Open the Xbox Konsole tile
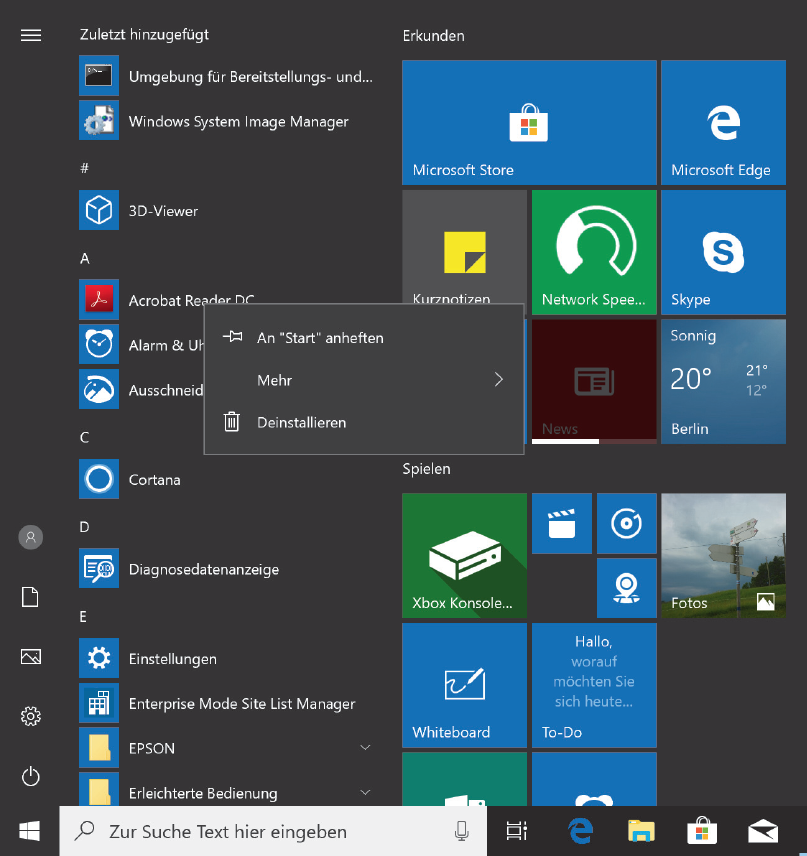Image resolution: width=807 pixels, height=856 pixels. tap(465, 556)
